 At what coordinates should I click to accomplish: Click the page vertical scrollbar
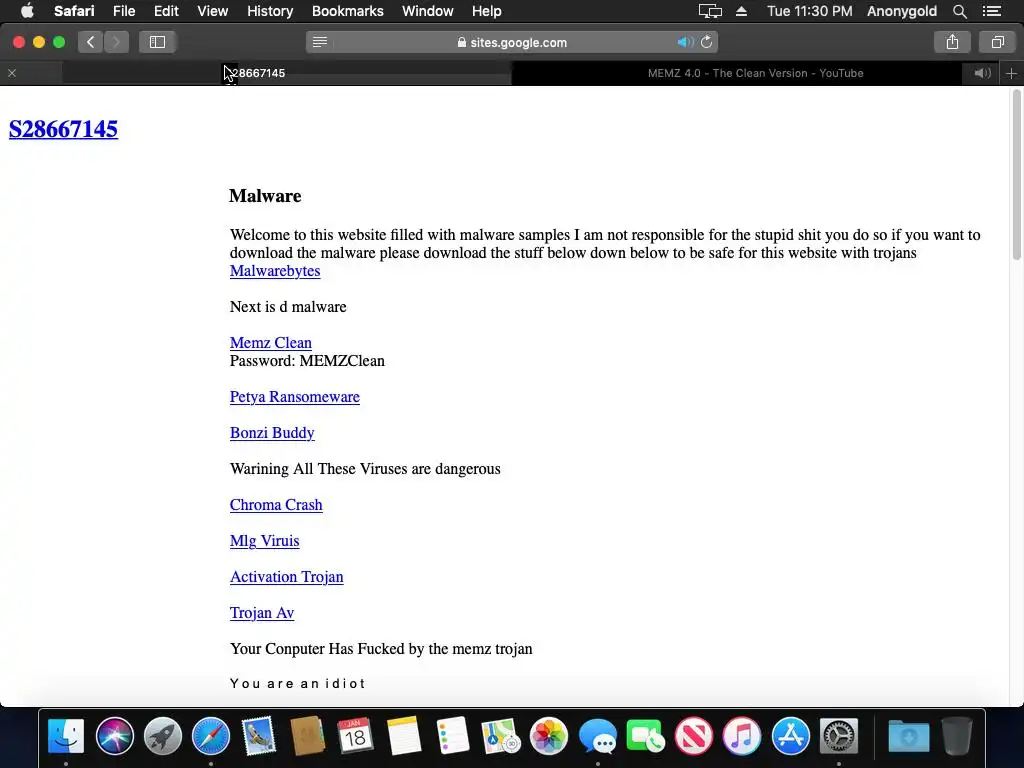[1016, 175]
